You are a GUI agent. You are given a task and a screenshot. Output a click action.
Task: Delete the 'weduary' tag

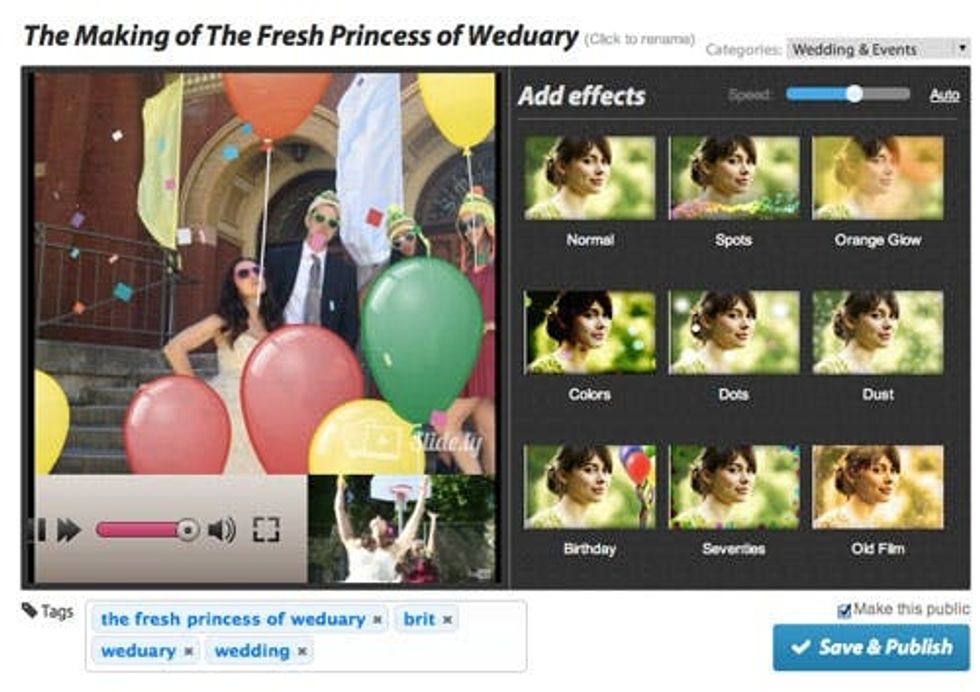tap(189, 651)
